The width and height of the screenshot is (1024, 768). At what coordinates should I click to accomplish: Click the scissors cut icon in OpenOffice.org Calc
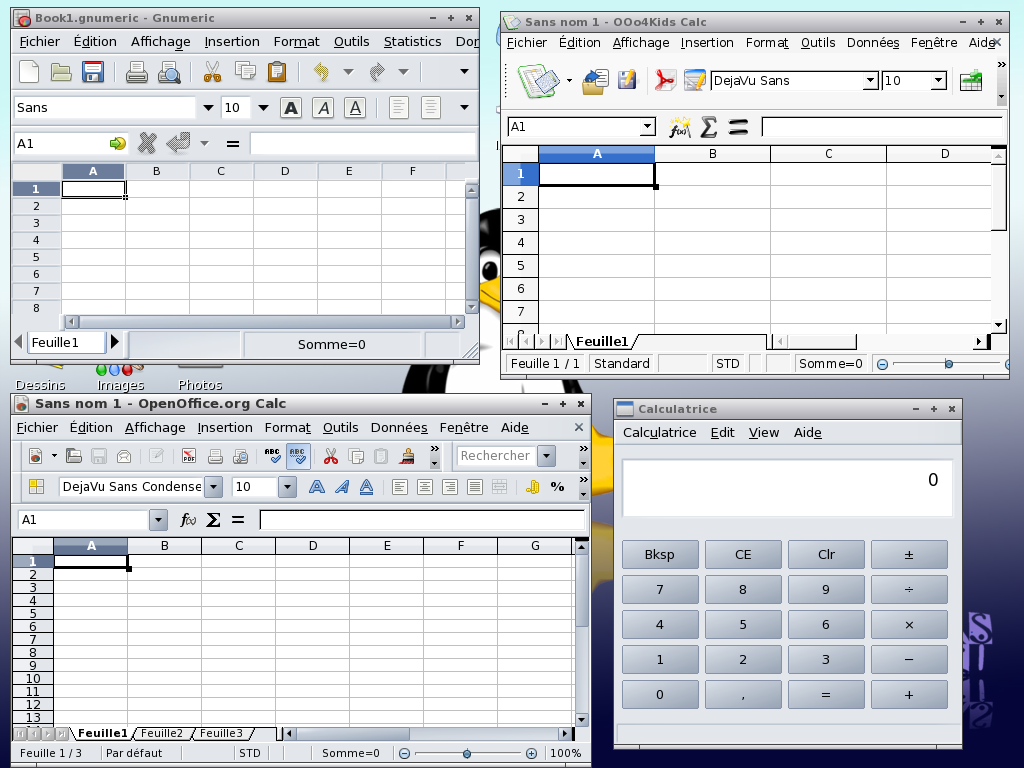(331, 456)
